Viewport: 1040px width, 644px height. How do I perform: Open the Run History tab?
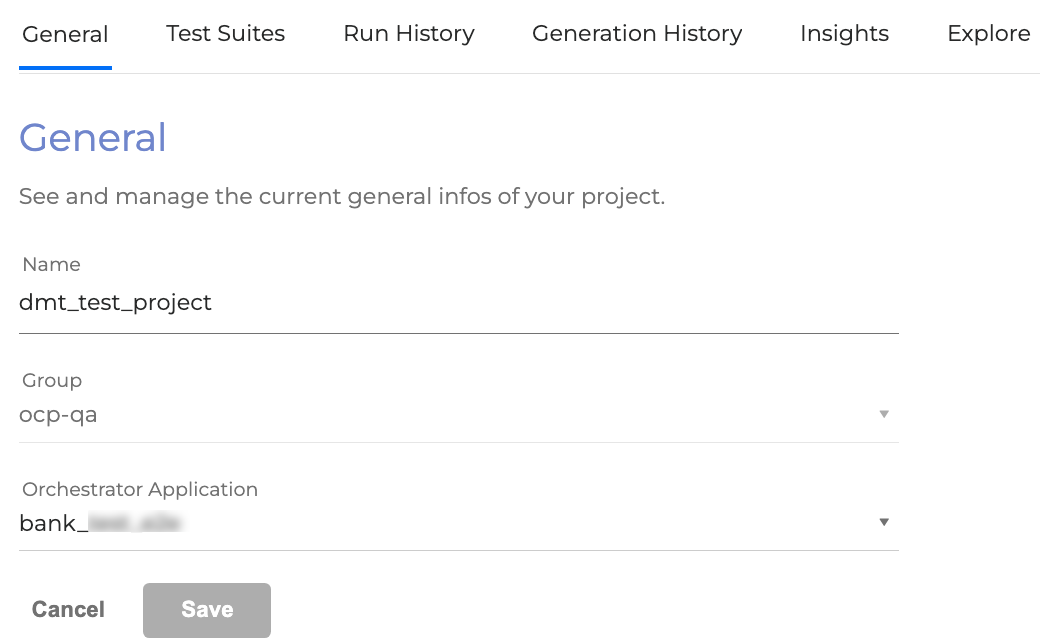(x=408, y=34)
